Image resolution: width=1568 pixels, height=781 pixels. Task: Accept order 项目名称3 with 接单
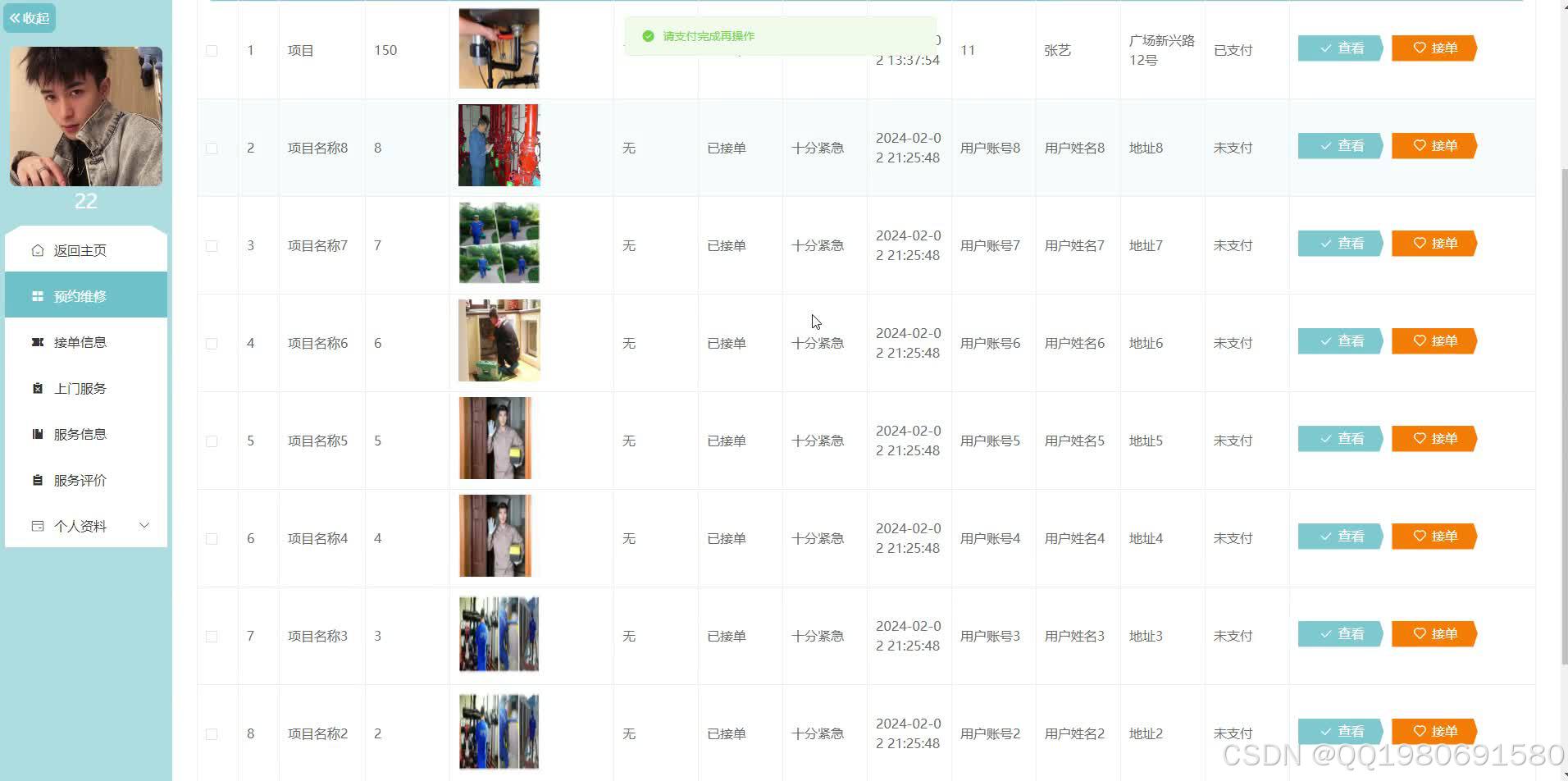1434,634
